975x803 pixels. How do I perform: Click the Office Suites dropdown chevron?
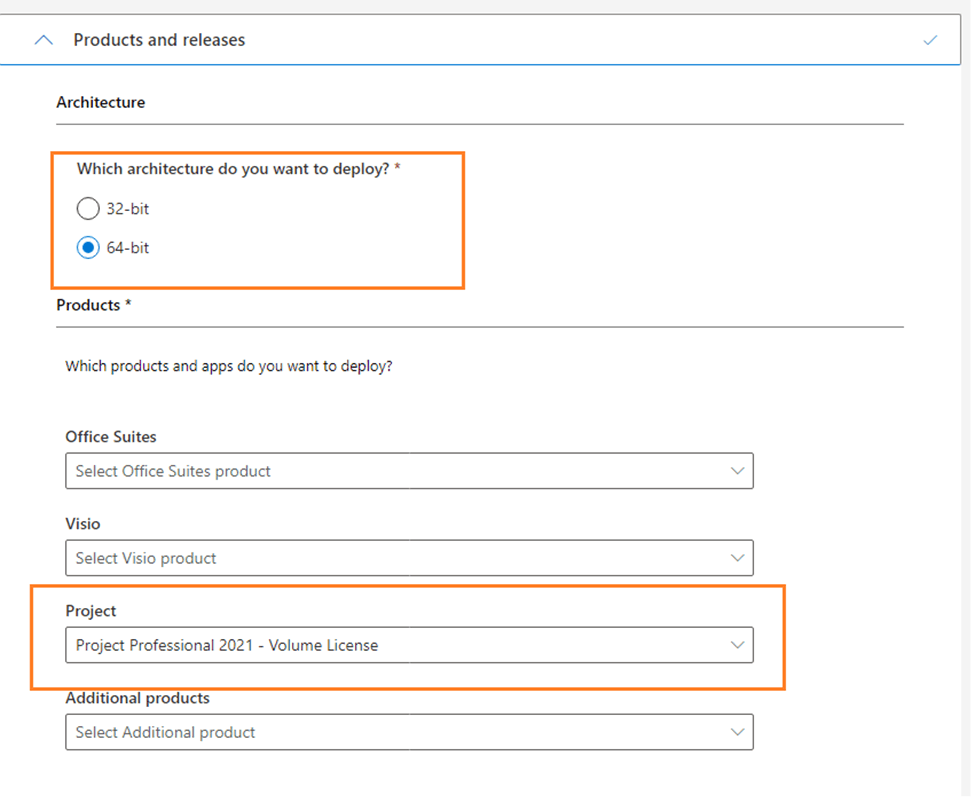coord(738,470)
